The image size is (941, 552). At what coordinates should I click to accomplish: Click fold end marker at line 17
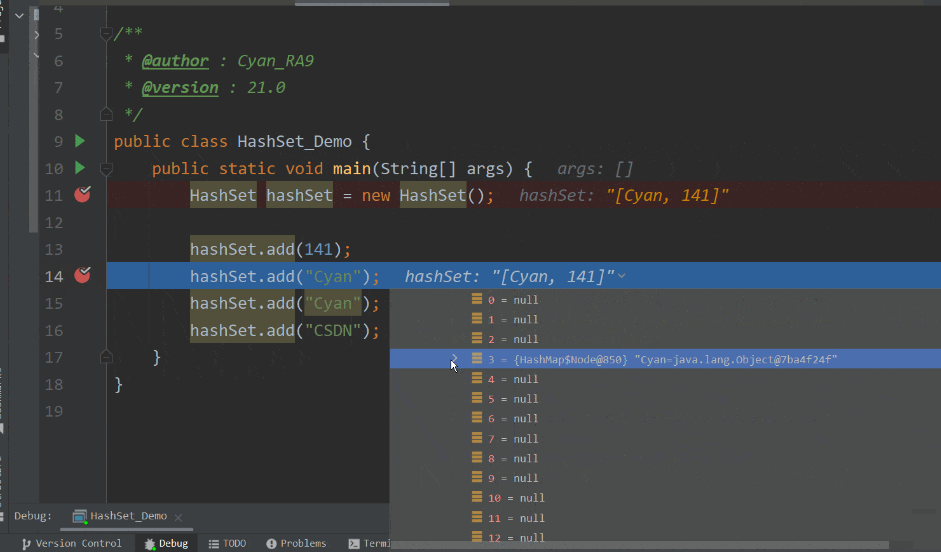[x=106, y=357]
